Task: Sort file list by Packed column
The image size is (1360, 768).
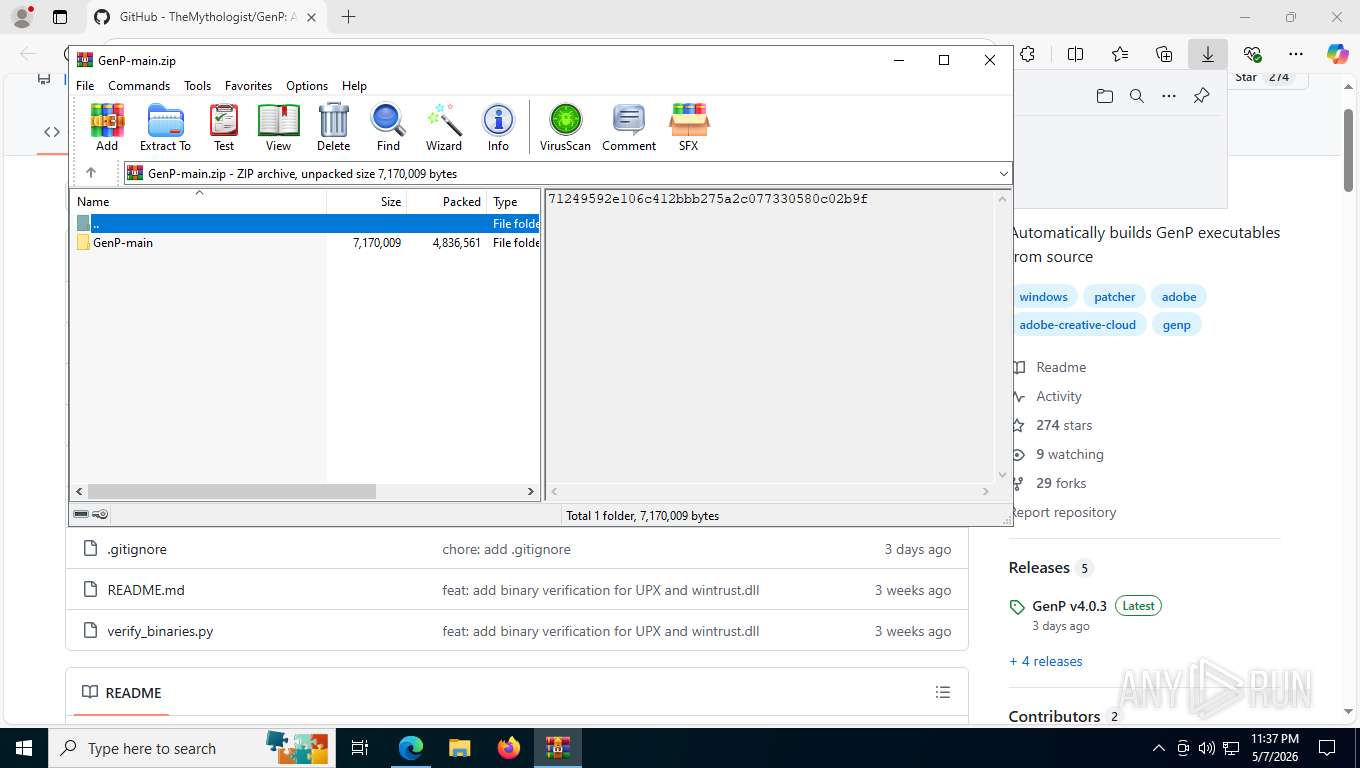Action: [x=447, y=201]
